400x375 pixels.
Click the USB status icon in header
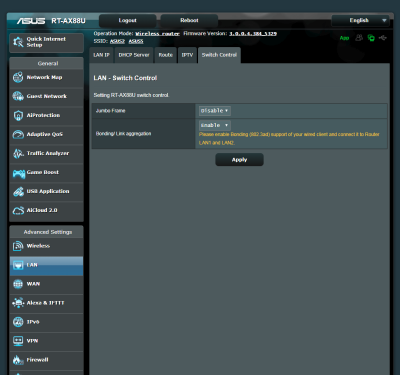[x=383, y=38]
